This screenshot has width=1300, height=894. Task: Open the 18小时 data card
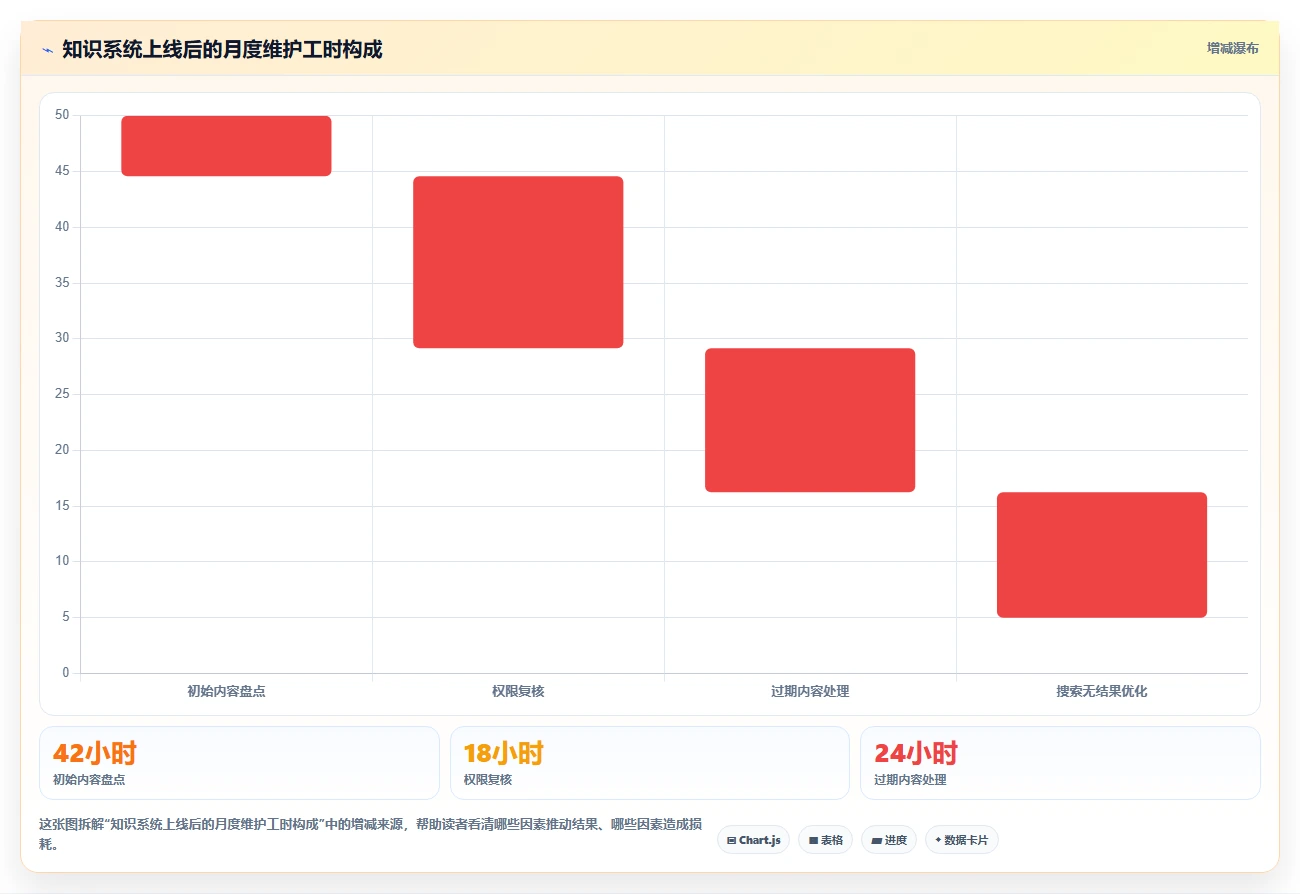[650, 763]
